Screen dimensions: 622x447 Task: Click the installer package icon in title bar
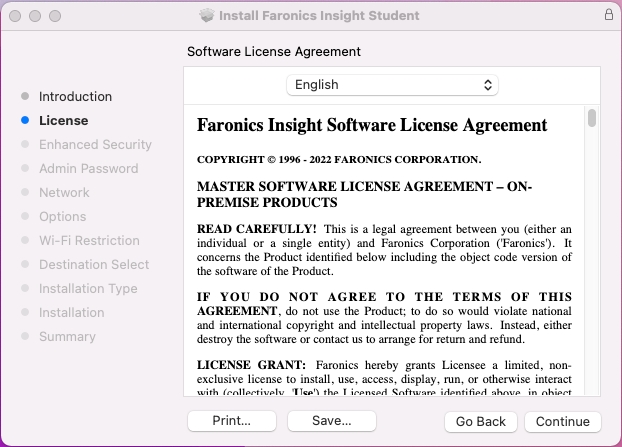point(207,16)
